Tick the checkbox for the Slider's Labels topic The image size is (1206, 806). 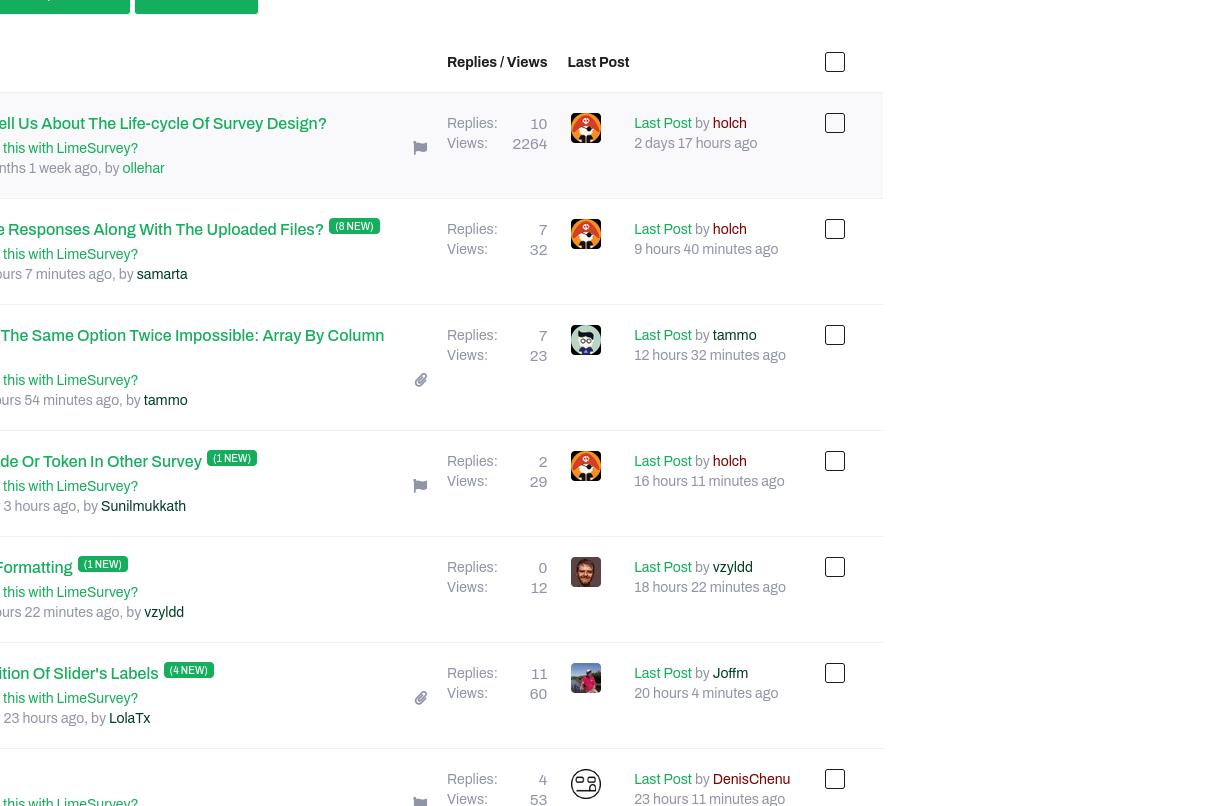(x=835, y=673)
